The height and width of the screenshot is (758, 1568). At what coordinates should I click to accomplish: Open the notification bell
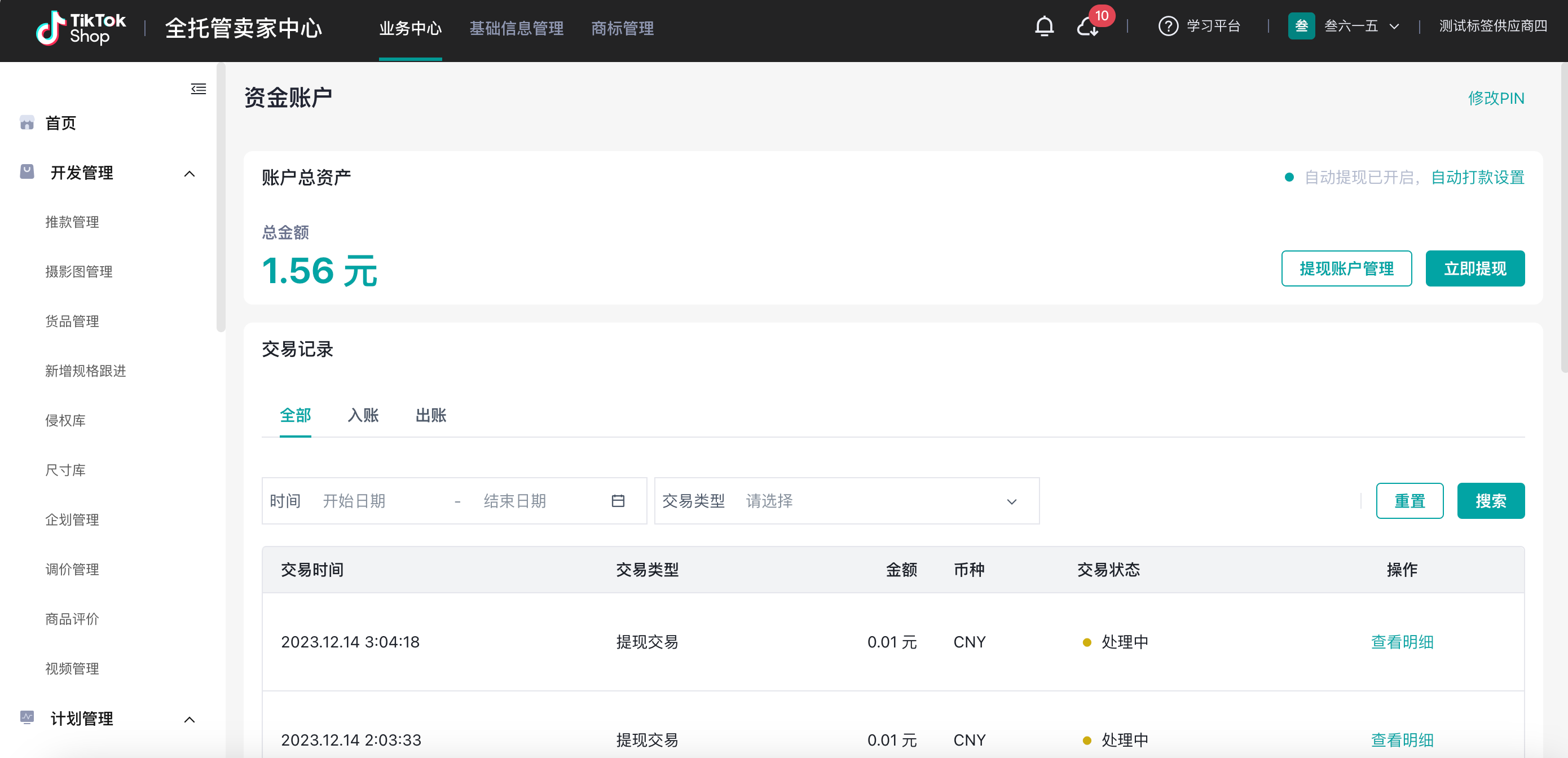pos(1044,26)
